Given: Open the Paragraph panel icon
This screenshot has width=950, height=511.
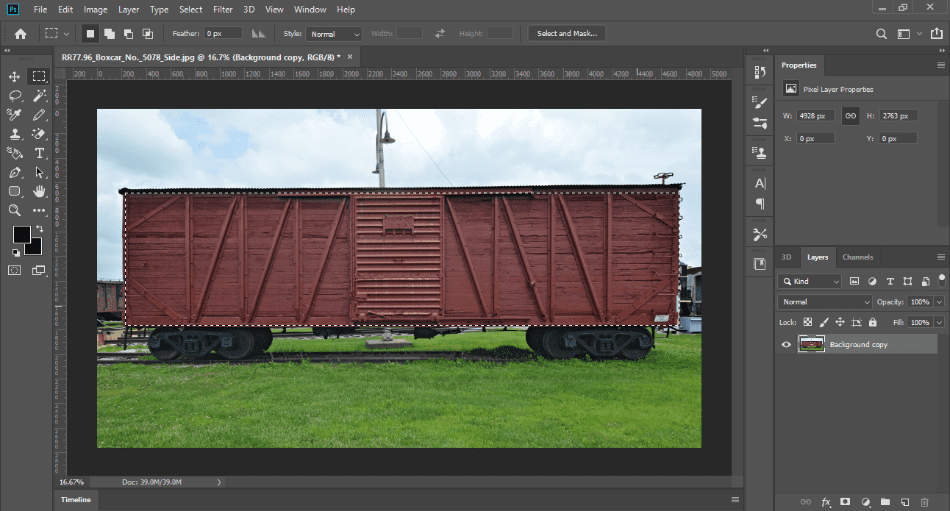Looking at the screenshot, I should click(x=760, y=204).
